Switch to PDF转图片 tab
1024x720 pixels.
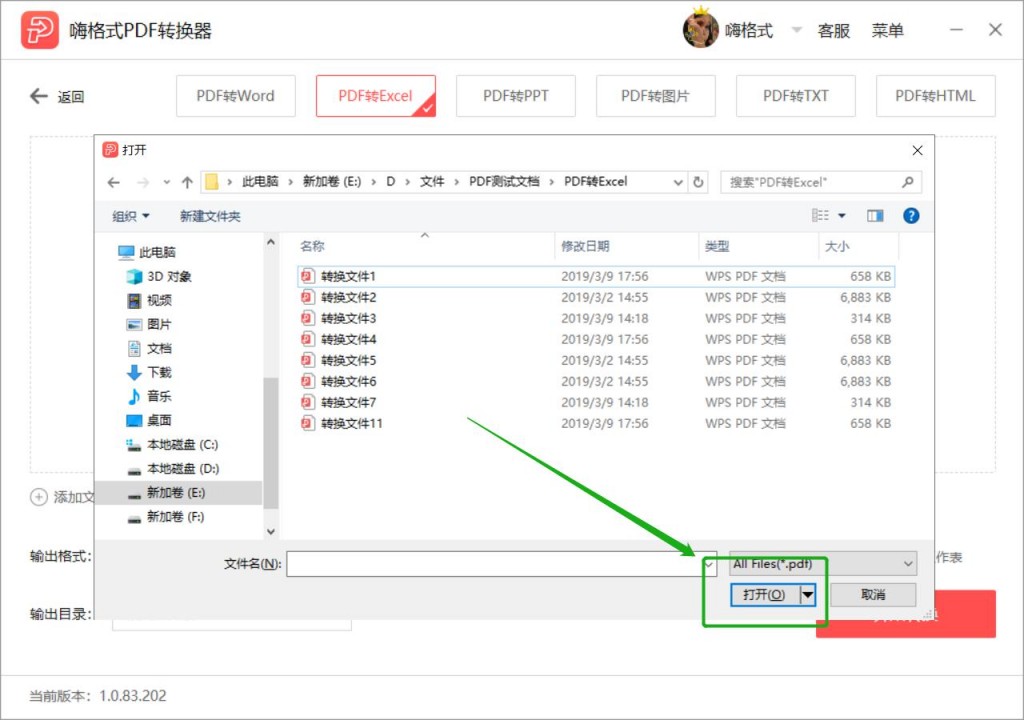coord(655,96)
